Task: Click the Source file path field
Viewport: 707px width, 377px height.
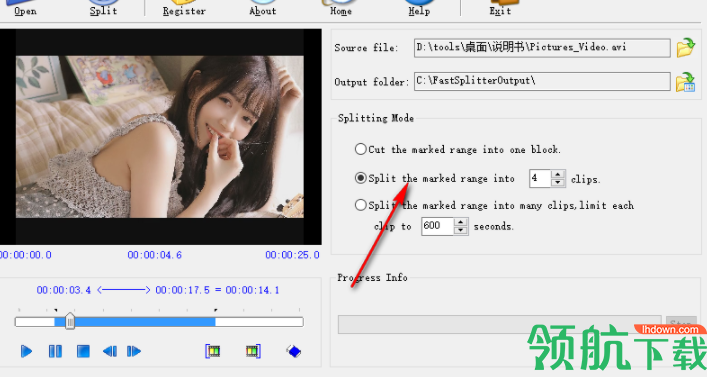Action: click(542, 47)
